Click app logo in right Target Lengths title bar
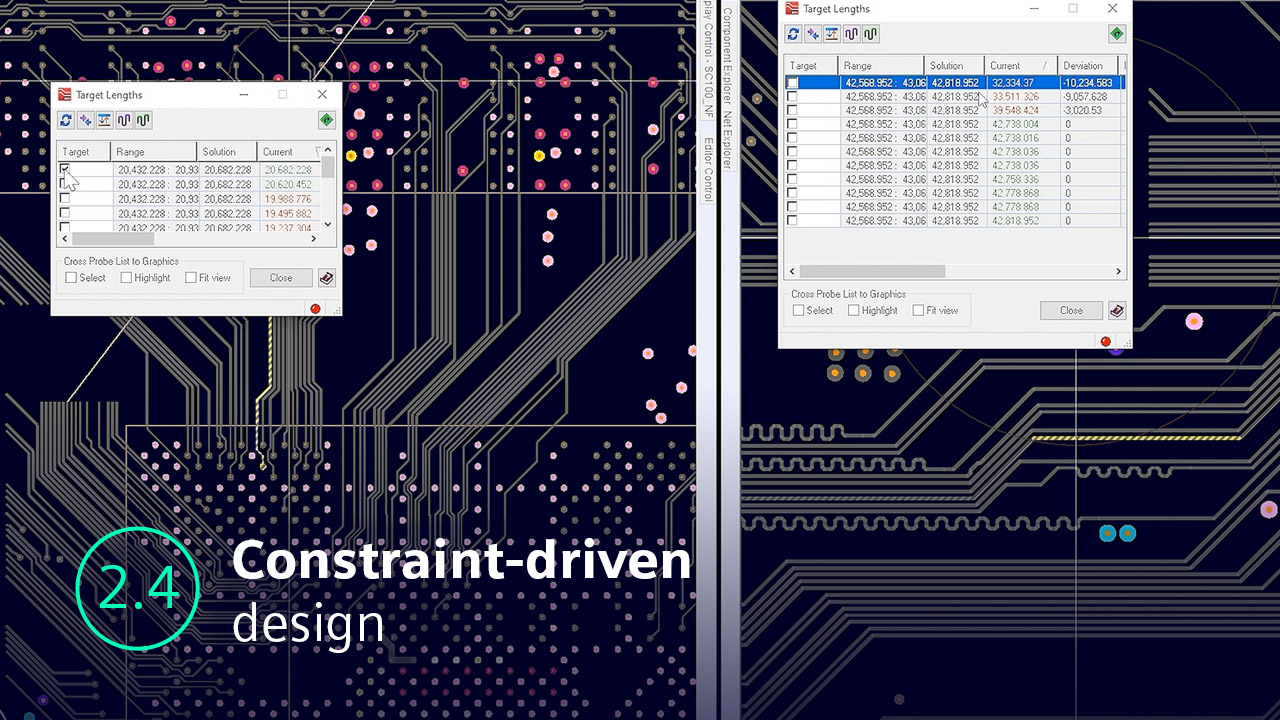The image size is (1280, 720). tap(793, 8)
